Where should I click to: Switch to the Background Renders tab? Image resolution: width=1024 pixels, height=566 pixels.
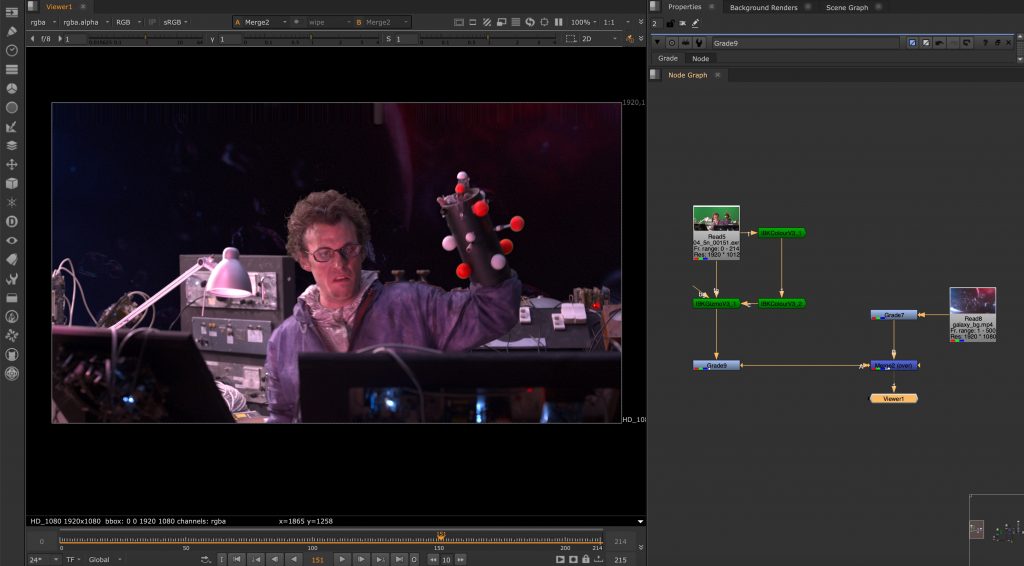(764, 7)
